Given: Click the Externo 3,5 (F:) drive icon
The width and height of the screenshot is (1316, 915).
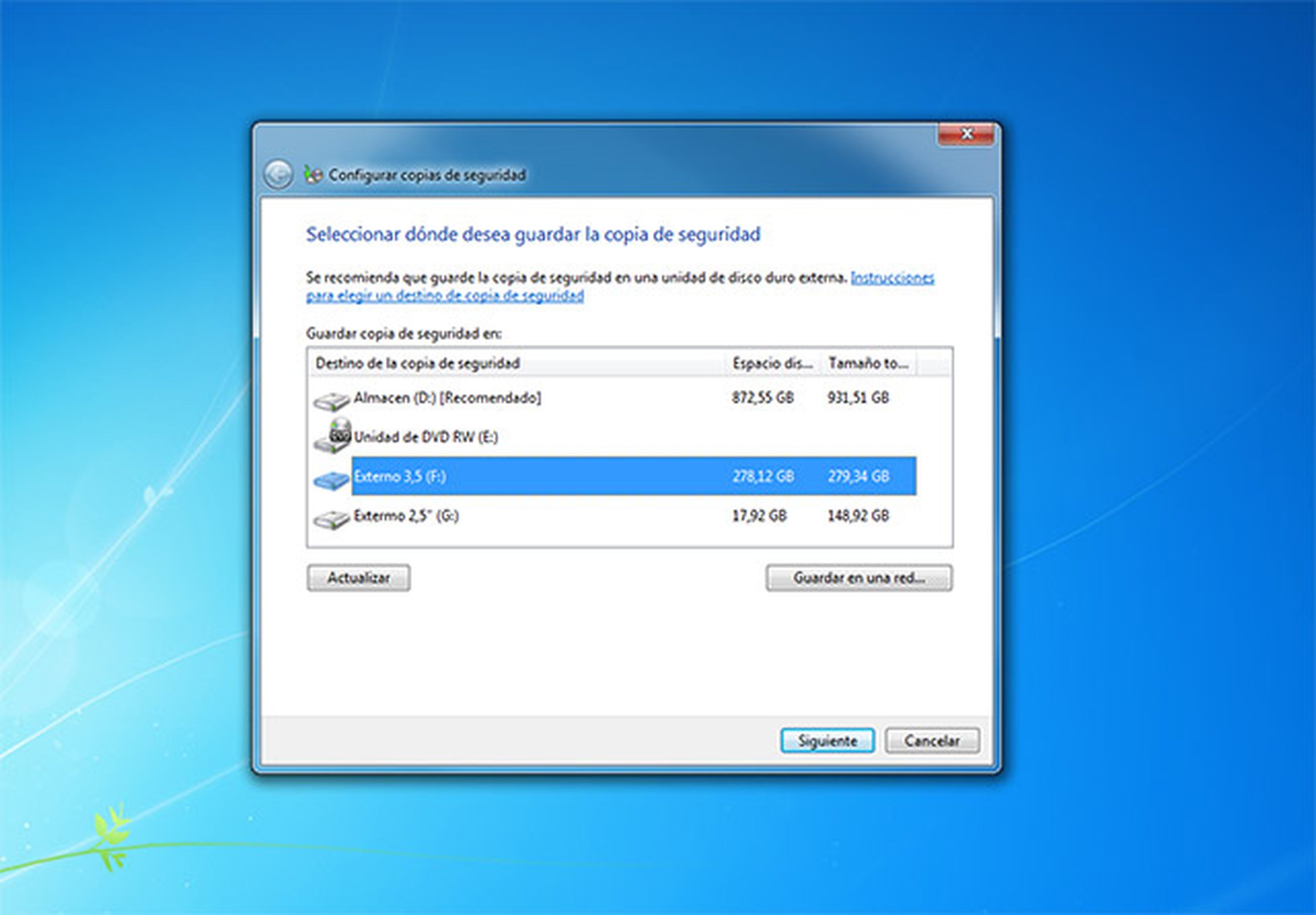Looking at the screenshot, I should pyautogui.click(x=331, y=479).
